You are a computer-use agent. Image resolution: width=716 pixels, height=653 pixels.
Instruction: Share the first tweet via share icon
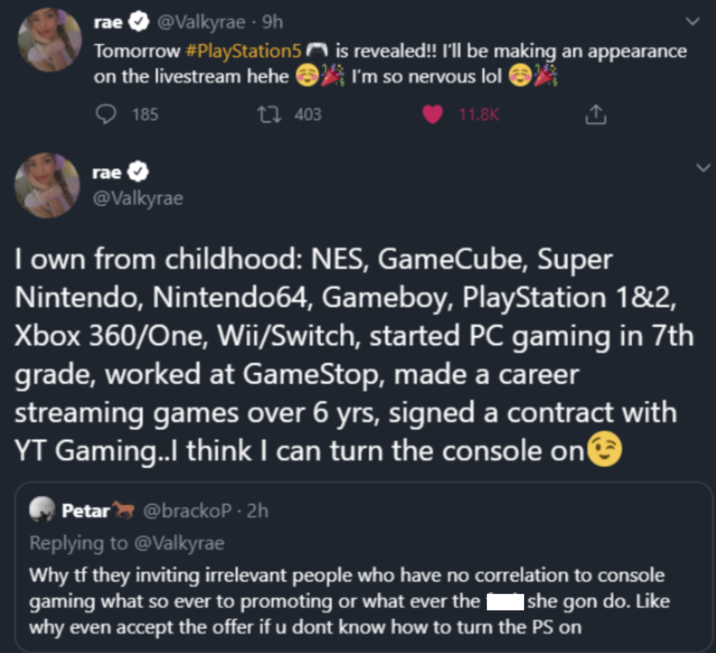597,115
